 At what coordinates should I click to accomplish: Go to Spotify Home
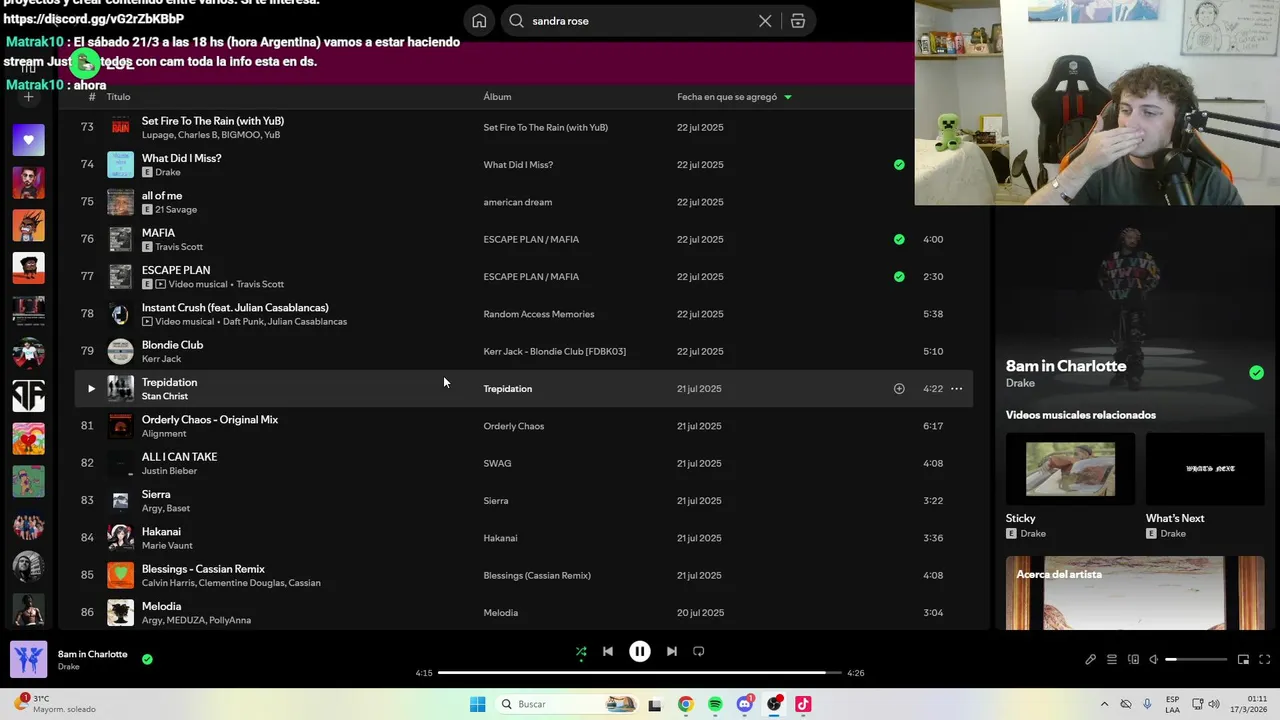[479, 21]
